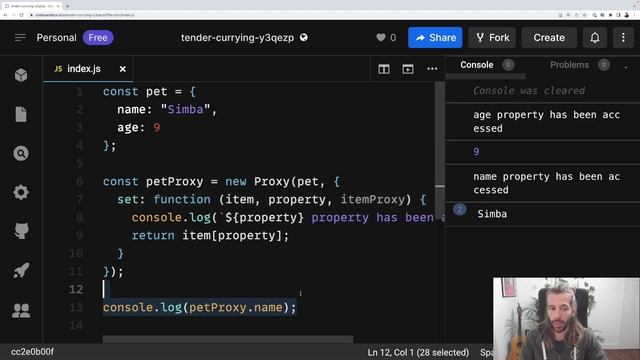Click 'name property has been accessed' log
The height and width of the screenshot is (360, 640).
click(547, 183)
